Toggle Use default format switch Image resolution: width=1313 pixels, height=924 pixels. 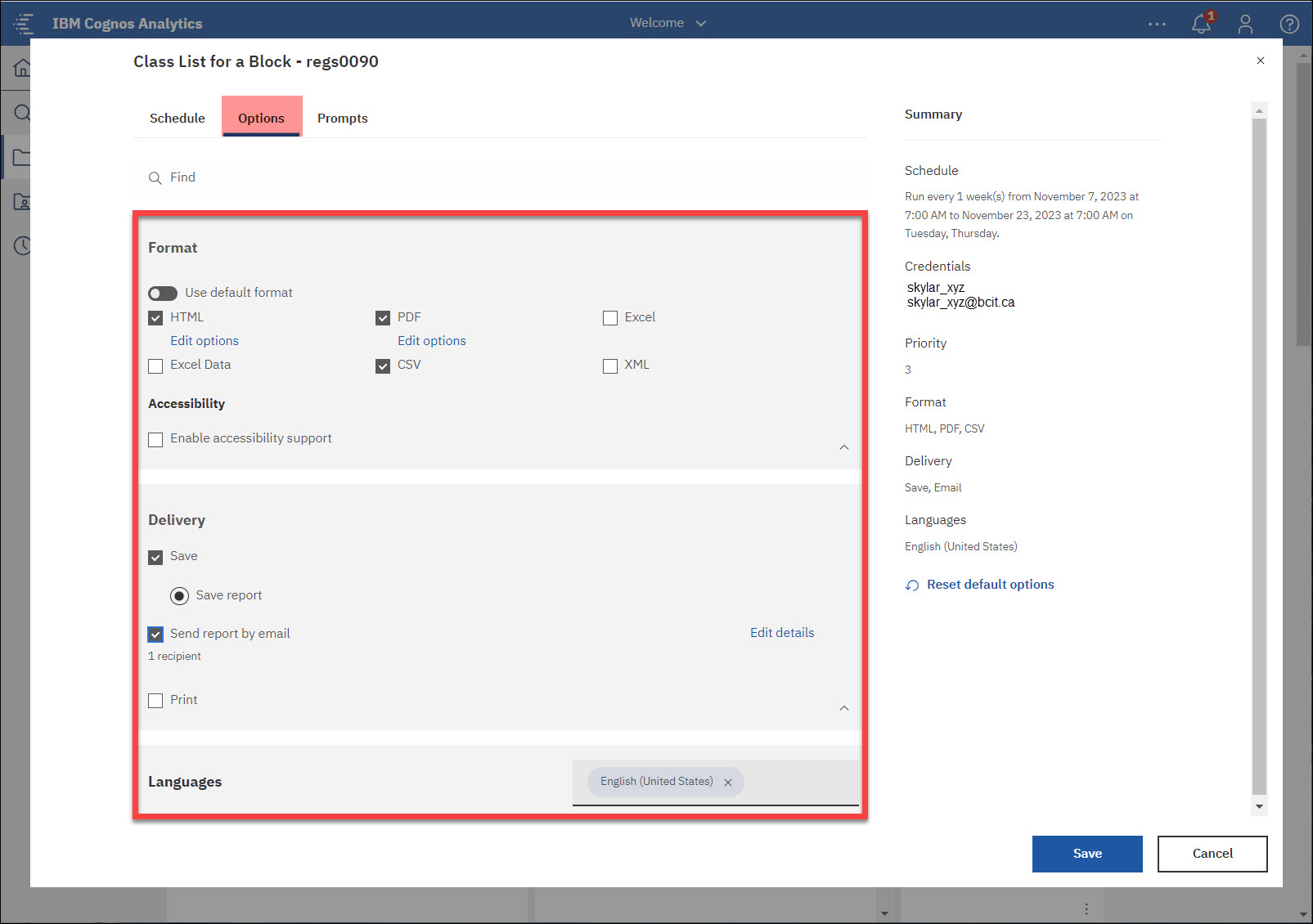coord(163,294)
